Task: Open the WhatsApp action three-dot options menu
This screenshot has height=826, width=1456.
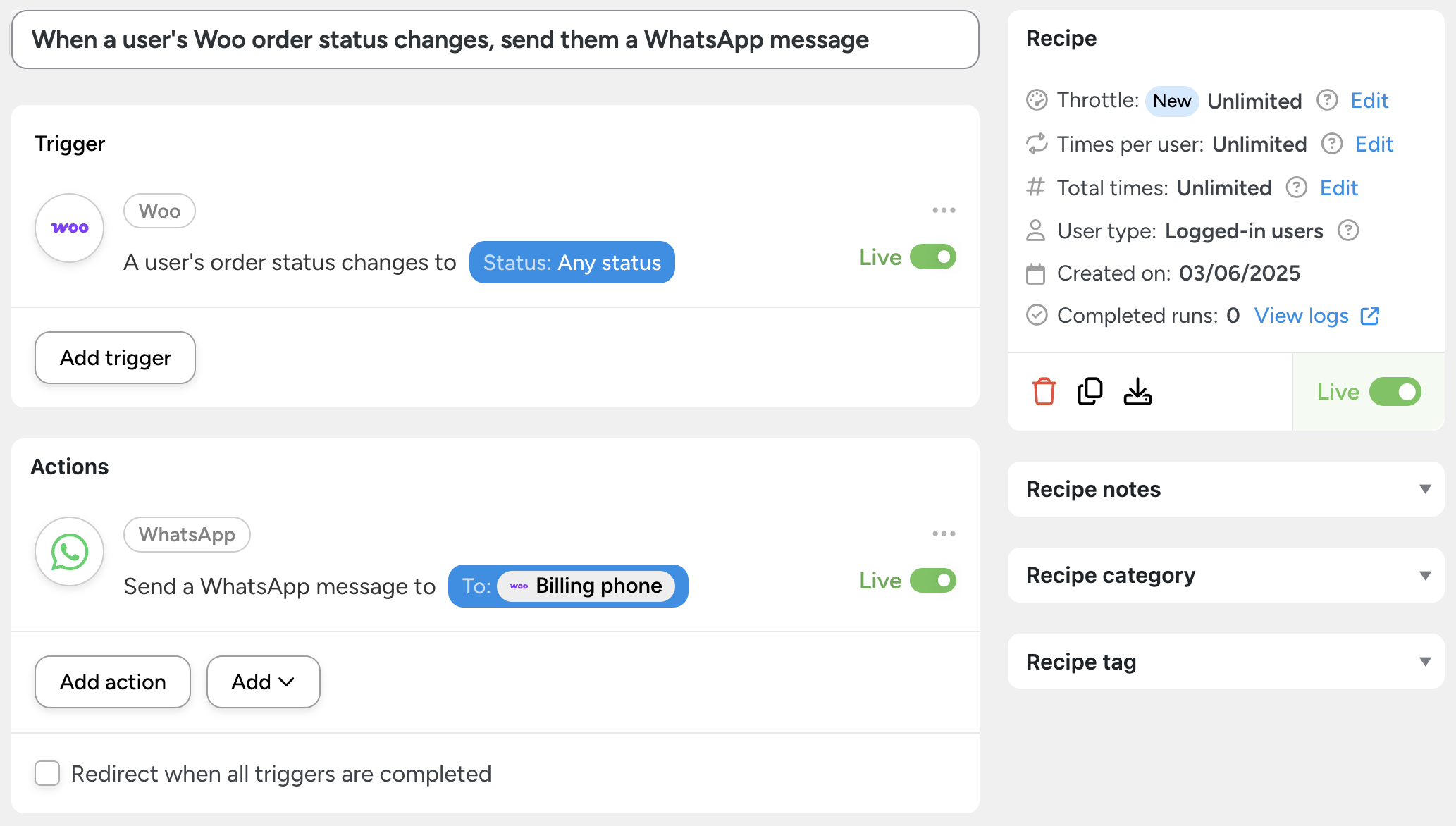Action: 944,534
